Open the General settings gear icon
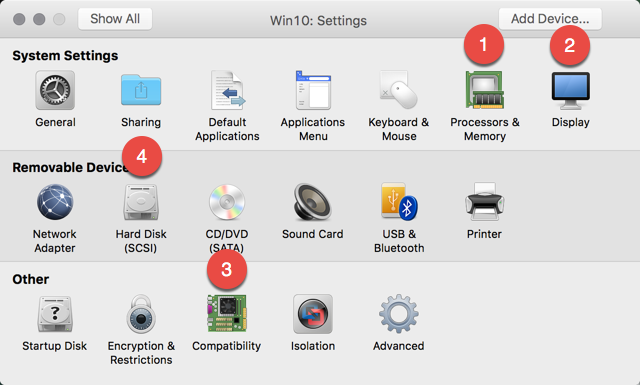 click(55, 90)
